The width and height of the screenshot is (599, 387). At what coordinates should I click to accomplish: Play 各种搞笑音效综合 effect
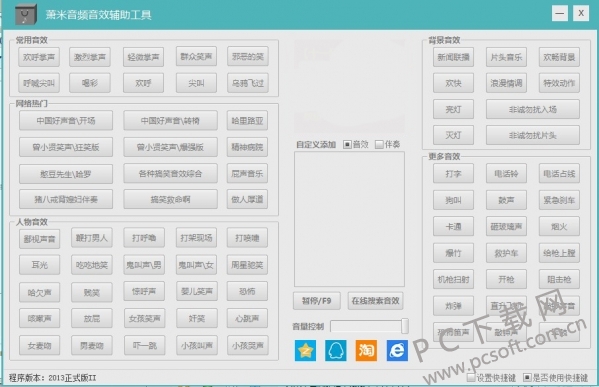coord(170,173)
